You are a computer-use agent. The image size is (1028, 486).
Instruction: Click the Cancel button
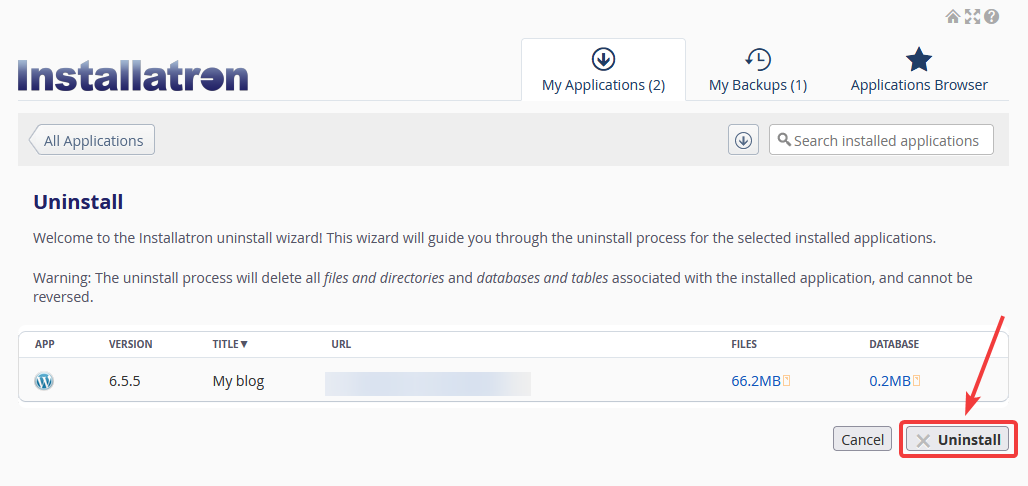click(x=862, y=439)
